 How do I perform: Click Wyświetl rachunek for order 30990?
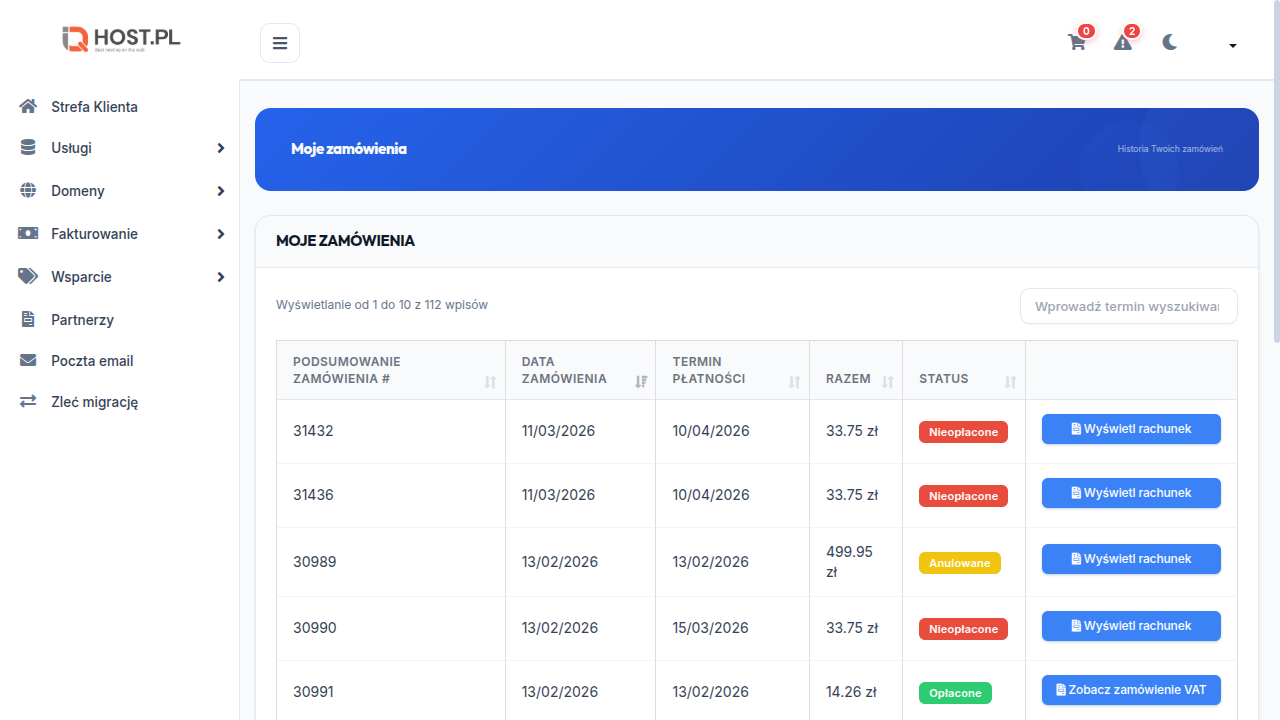(1131, 626)
